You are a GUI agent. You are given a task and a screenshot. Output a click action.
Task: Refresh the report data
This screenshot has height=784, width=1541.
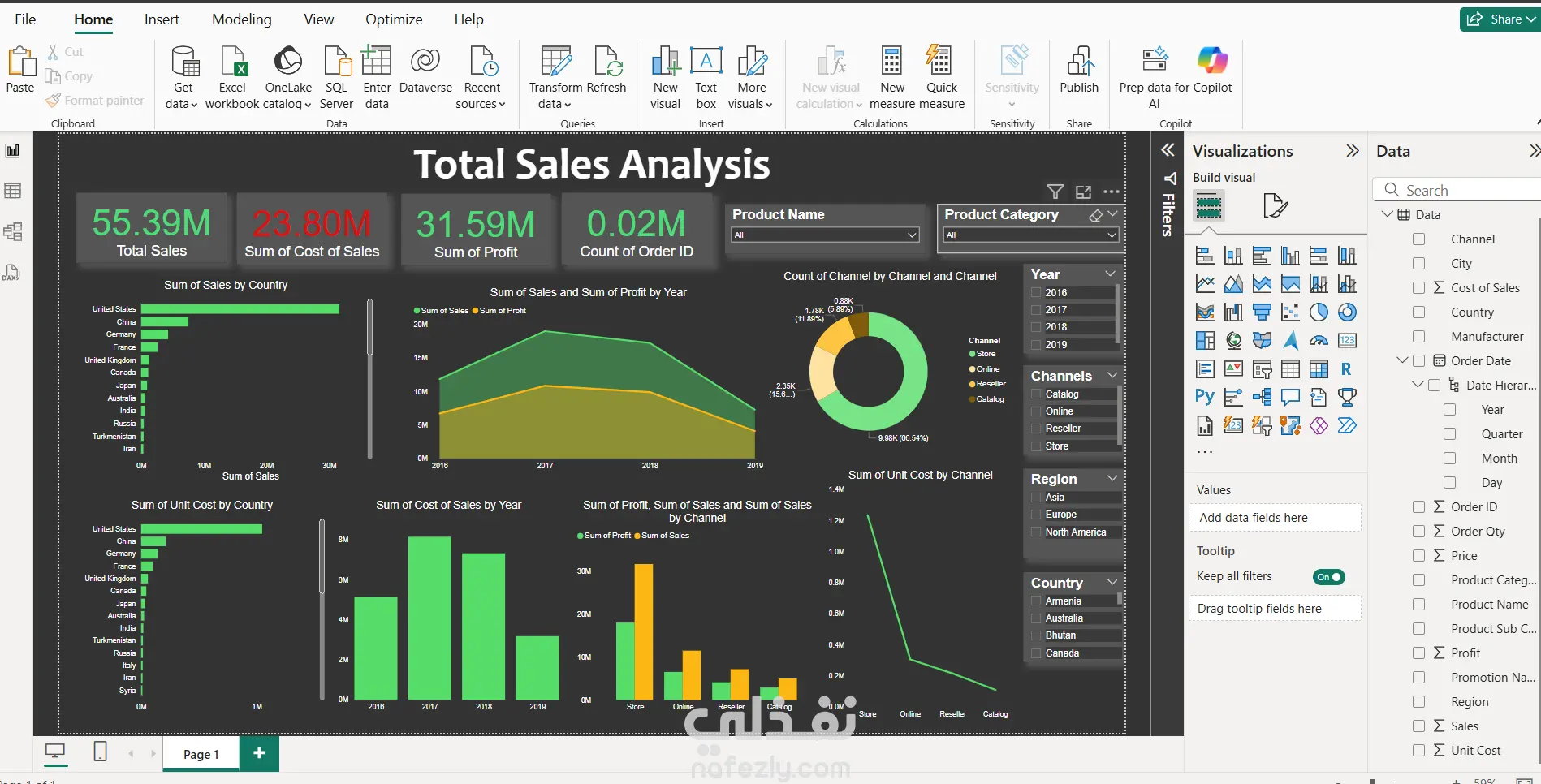click(x=606, y=70)
